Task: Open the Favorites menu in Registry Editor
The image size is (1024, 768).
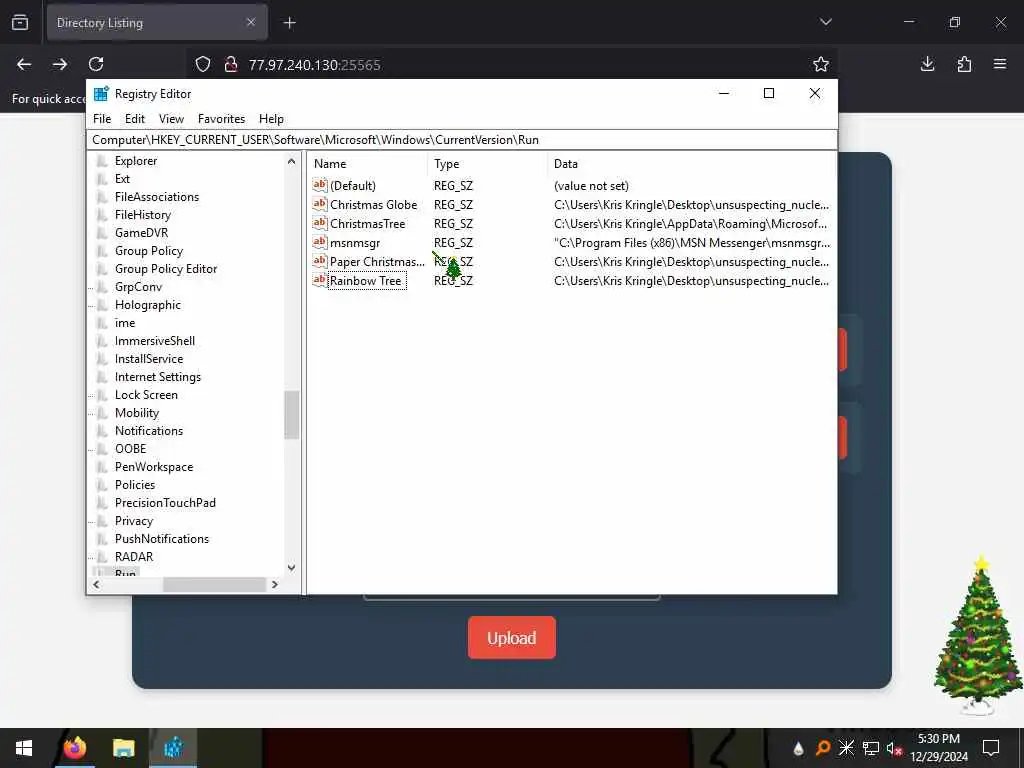Action: pos(221,119)
